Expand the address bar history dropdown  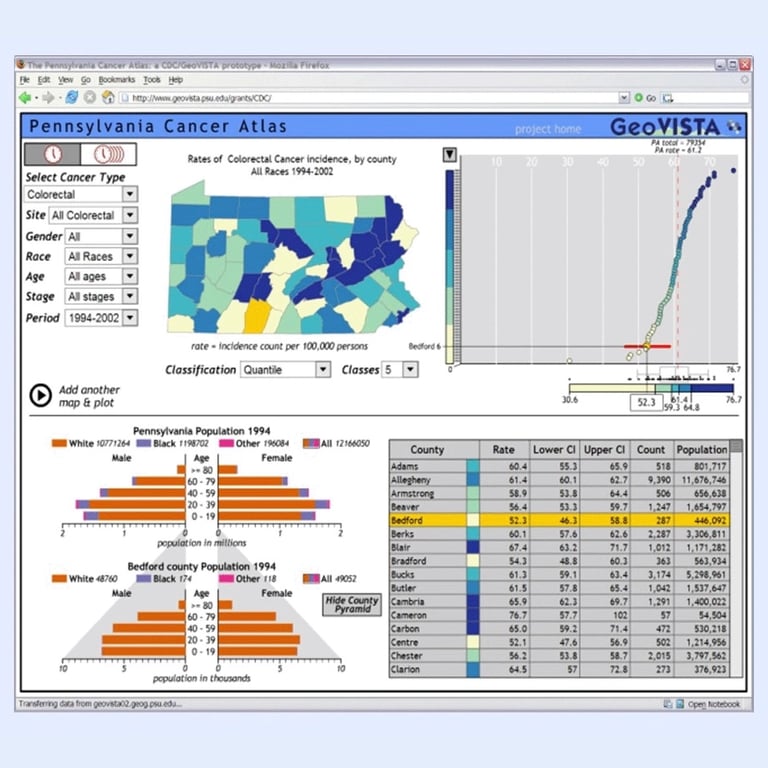click(x=624, y=97)
